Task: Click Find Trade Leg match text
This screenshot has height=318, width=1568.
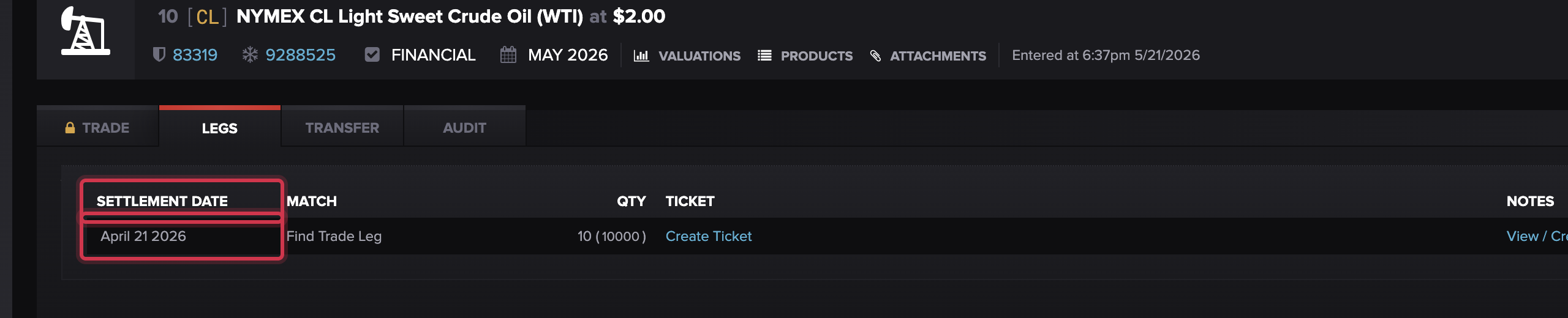Action: (x=334, y=236)
